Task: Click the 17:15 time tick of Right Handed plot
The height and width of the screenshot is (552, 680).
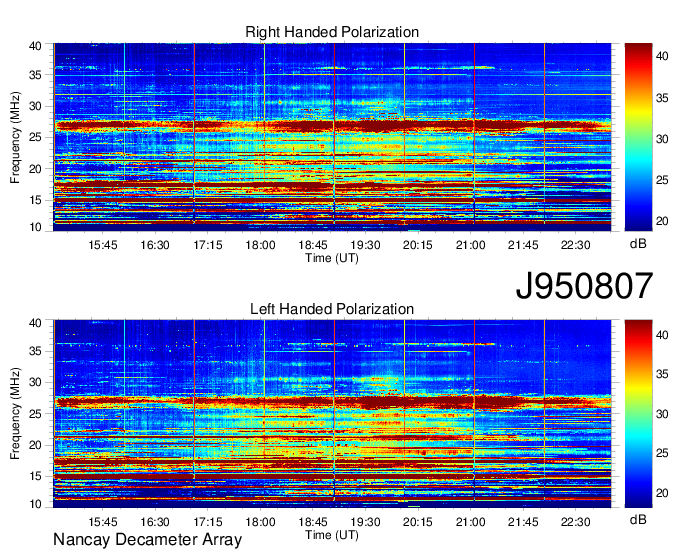Action: [208, 245]
